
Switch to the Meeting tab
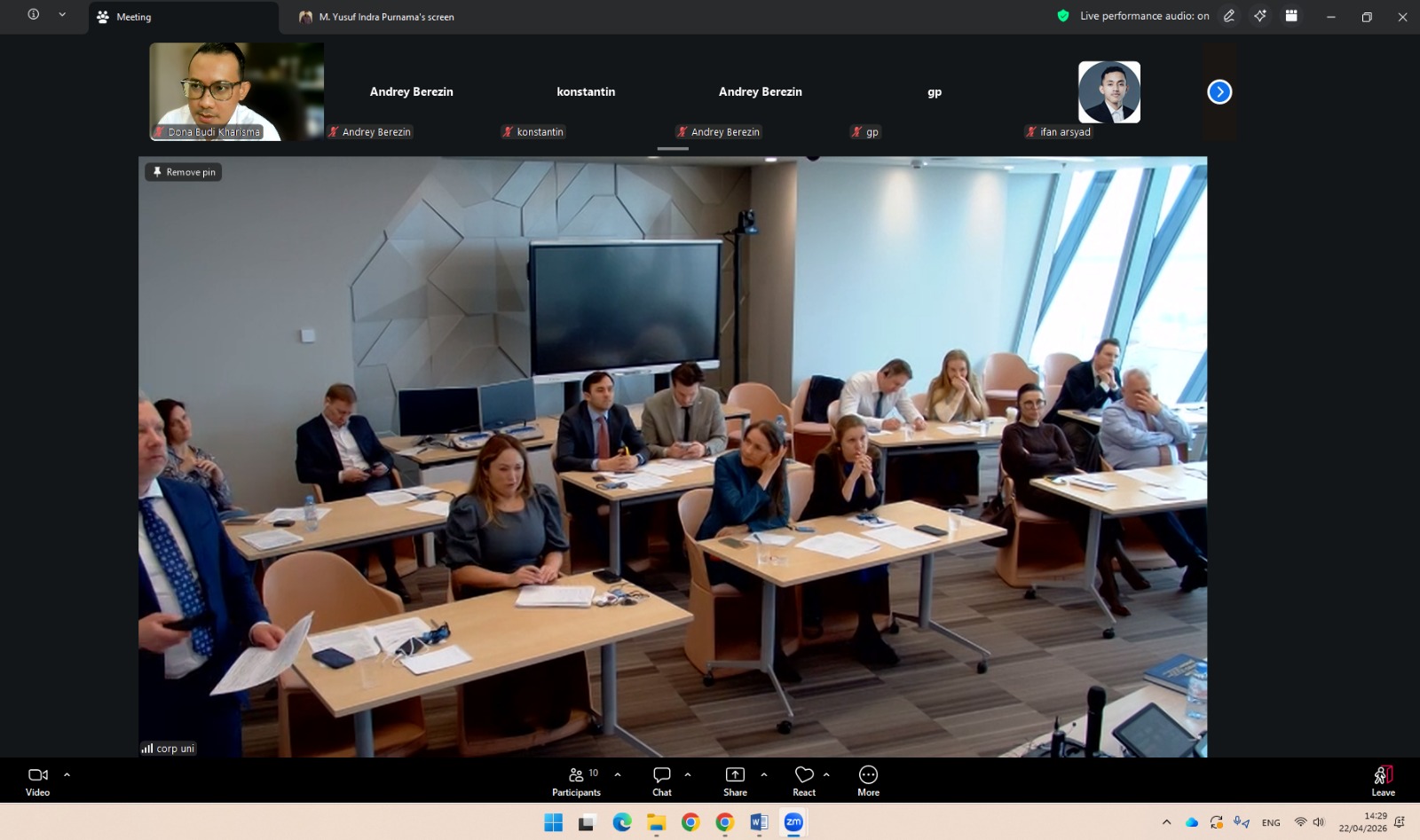133,17
